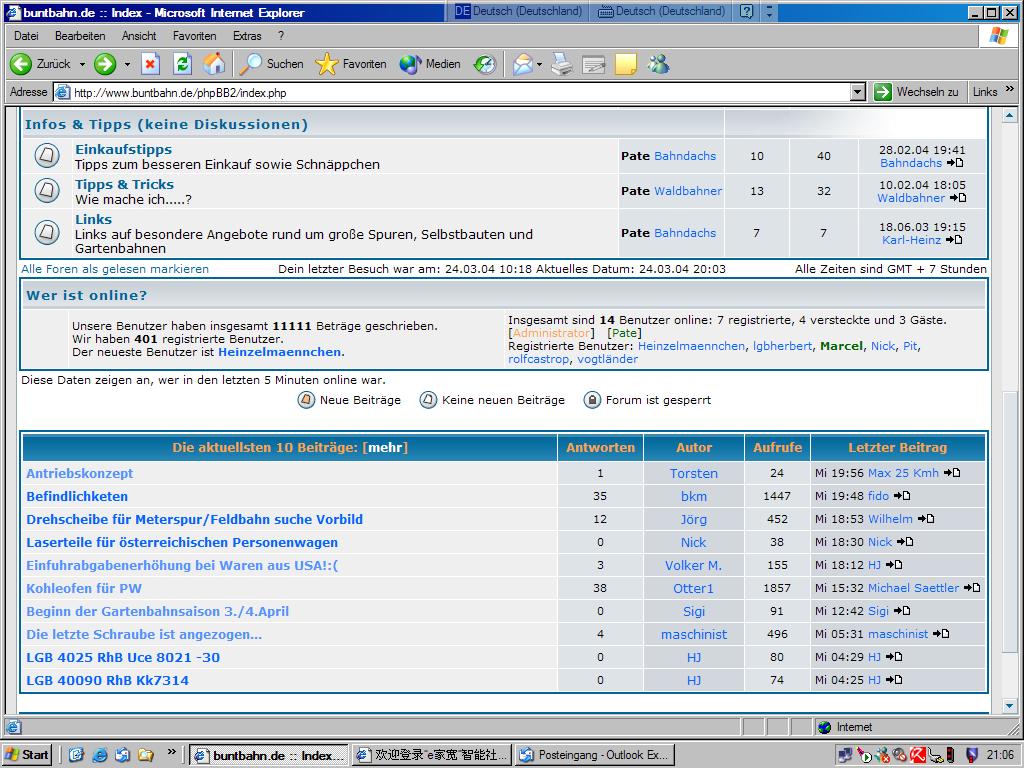
Task: Expand the address bar dropdown
Action: tap(857, 92)
